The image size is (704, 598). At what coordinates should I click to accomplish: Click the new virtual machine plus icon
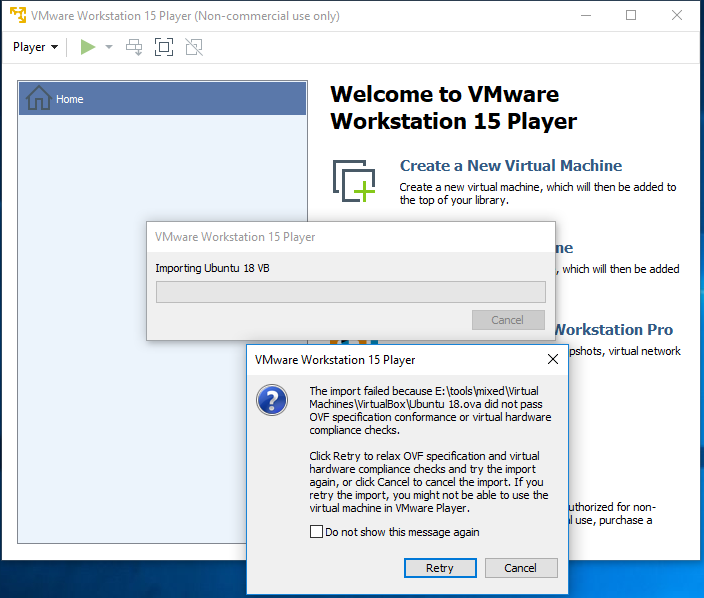tap(354, 181)
